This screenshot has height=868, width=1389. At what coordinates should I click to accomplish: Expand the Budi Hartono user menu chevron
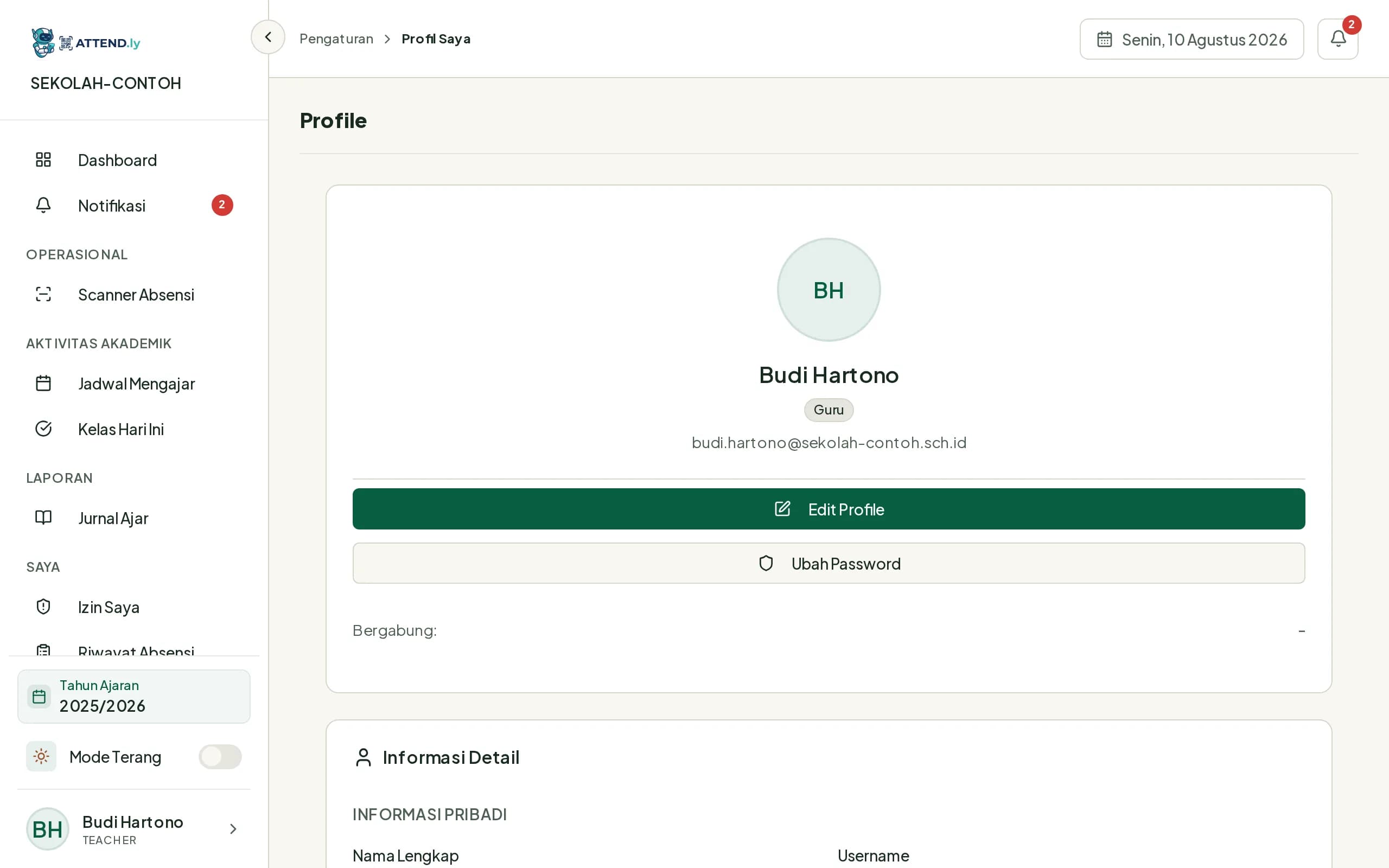point(233,828)
